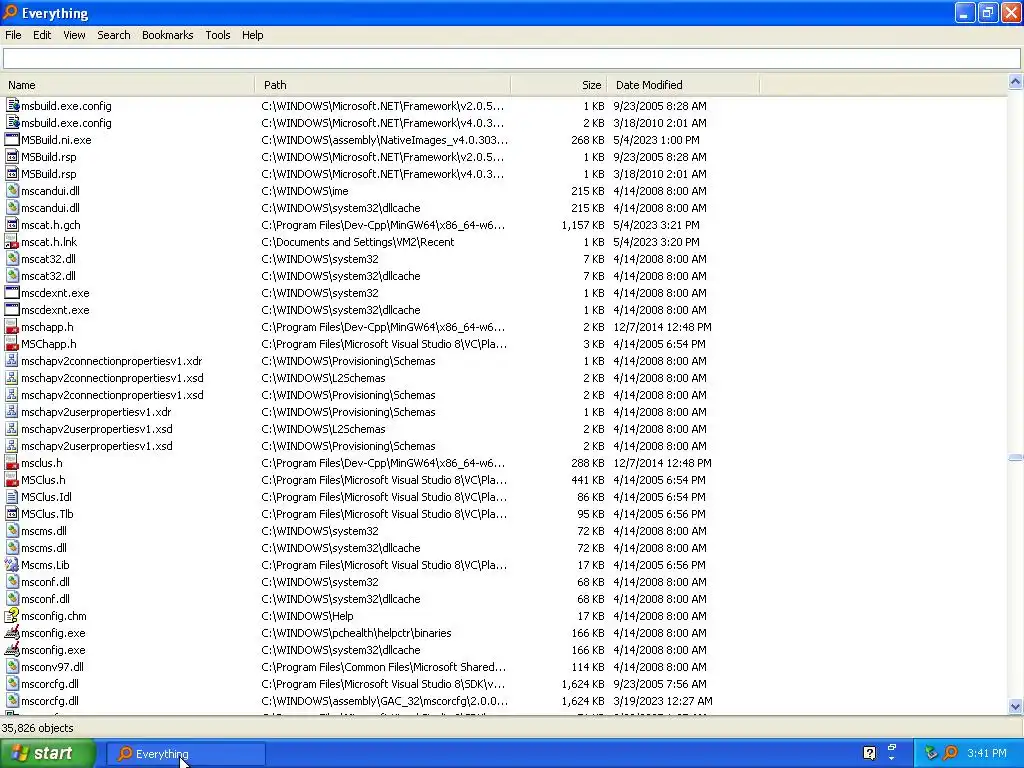Sort by the Path column header
The height and width of the screenshot is (768, 1024).
click(383, 85)
